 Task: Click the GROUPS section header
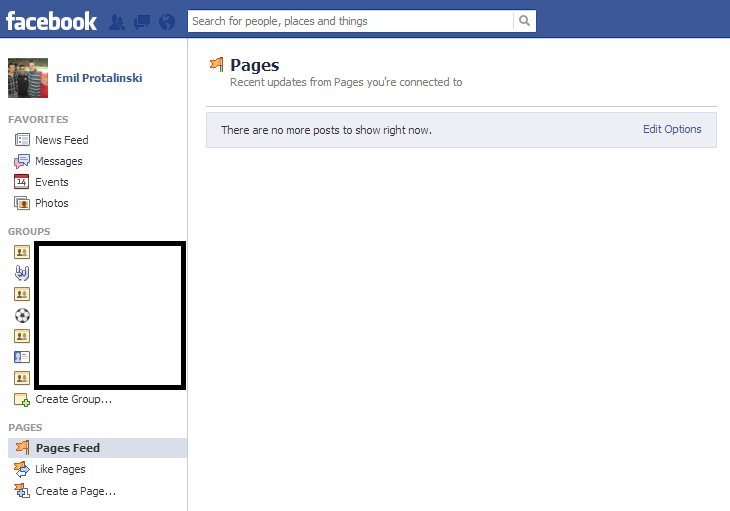coord(29,231)
